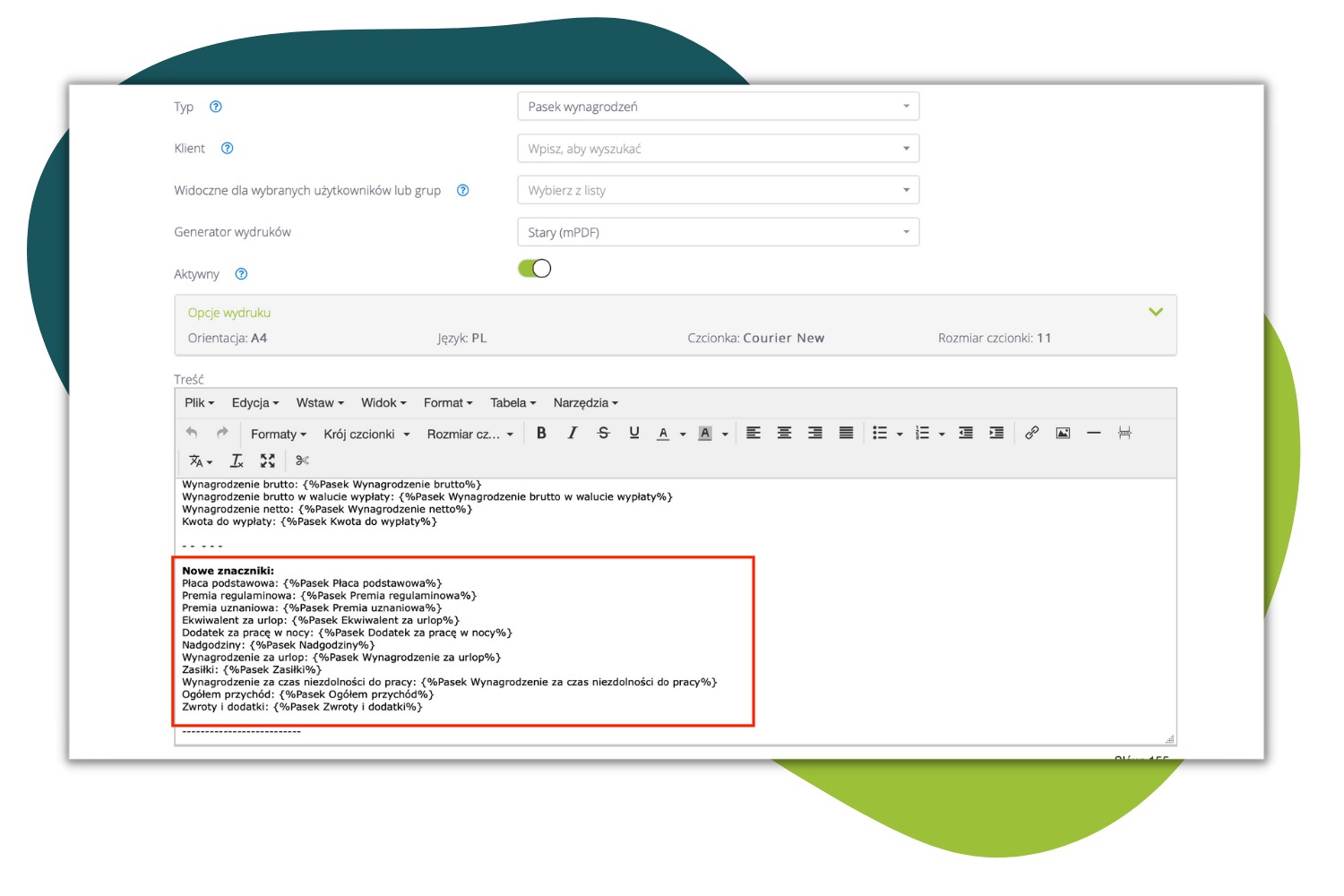Click the underline icon
The height and width of the screenshot is (896, 1344).
pos(634,434)
